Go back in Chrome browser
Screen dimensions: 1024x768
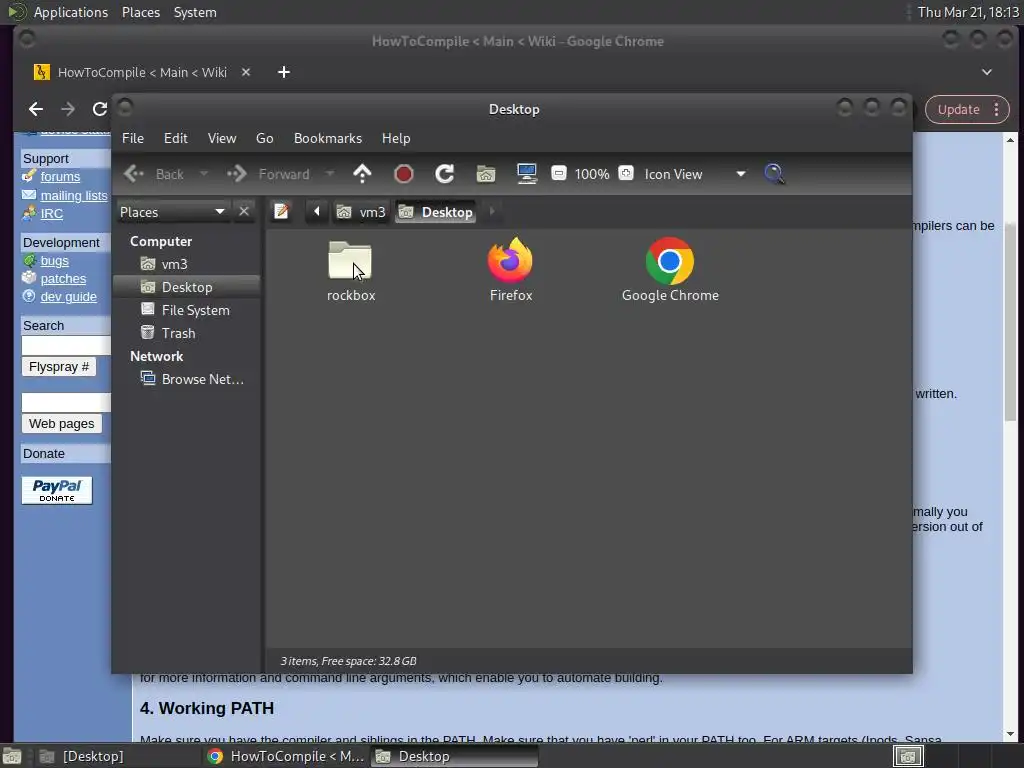point(36,109)
